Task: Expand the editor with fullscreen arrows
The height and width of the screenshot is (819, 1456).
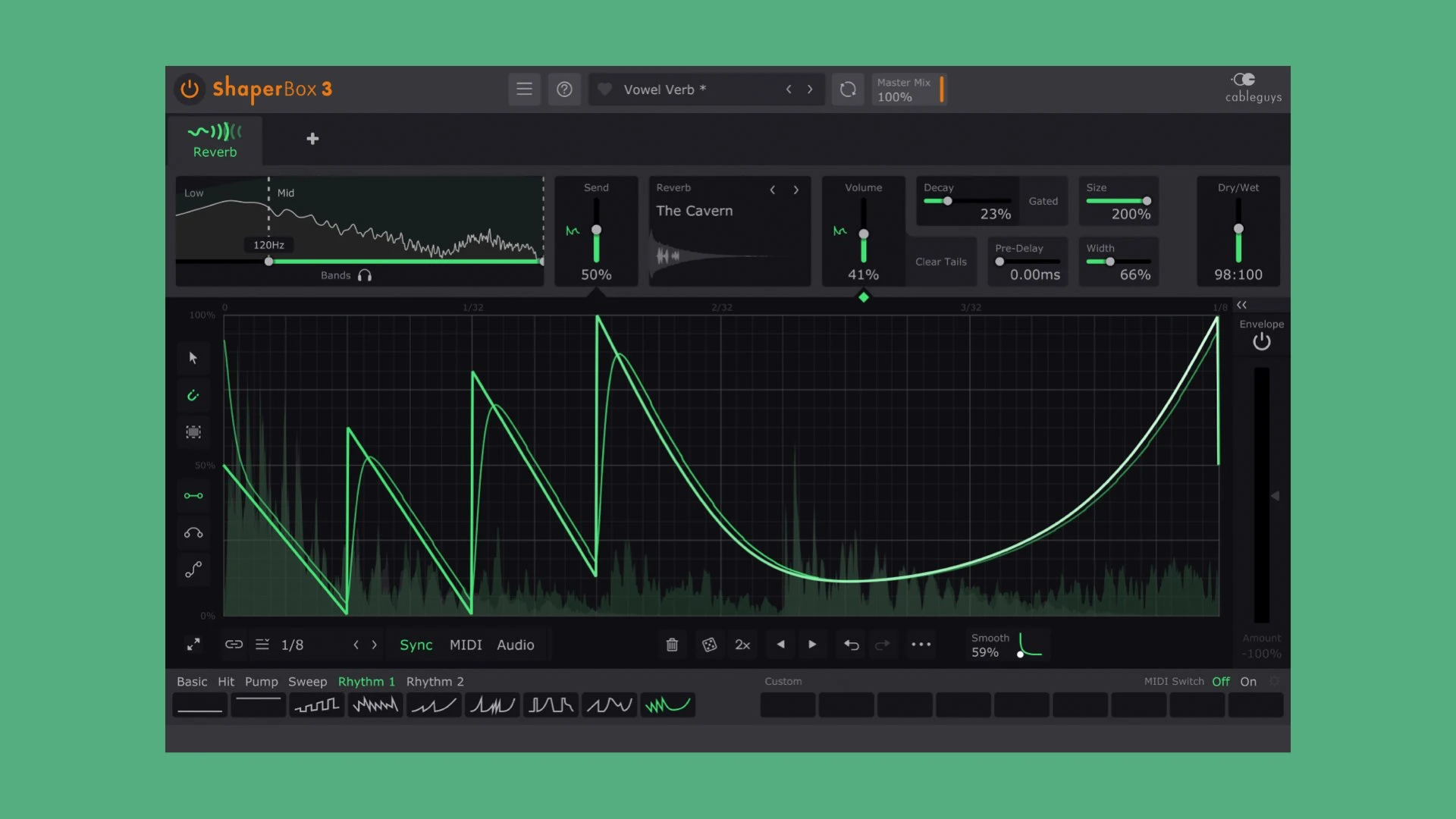Action: click(193, 645)
